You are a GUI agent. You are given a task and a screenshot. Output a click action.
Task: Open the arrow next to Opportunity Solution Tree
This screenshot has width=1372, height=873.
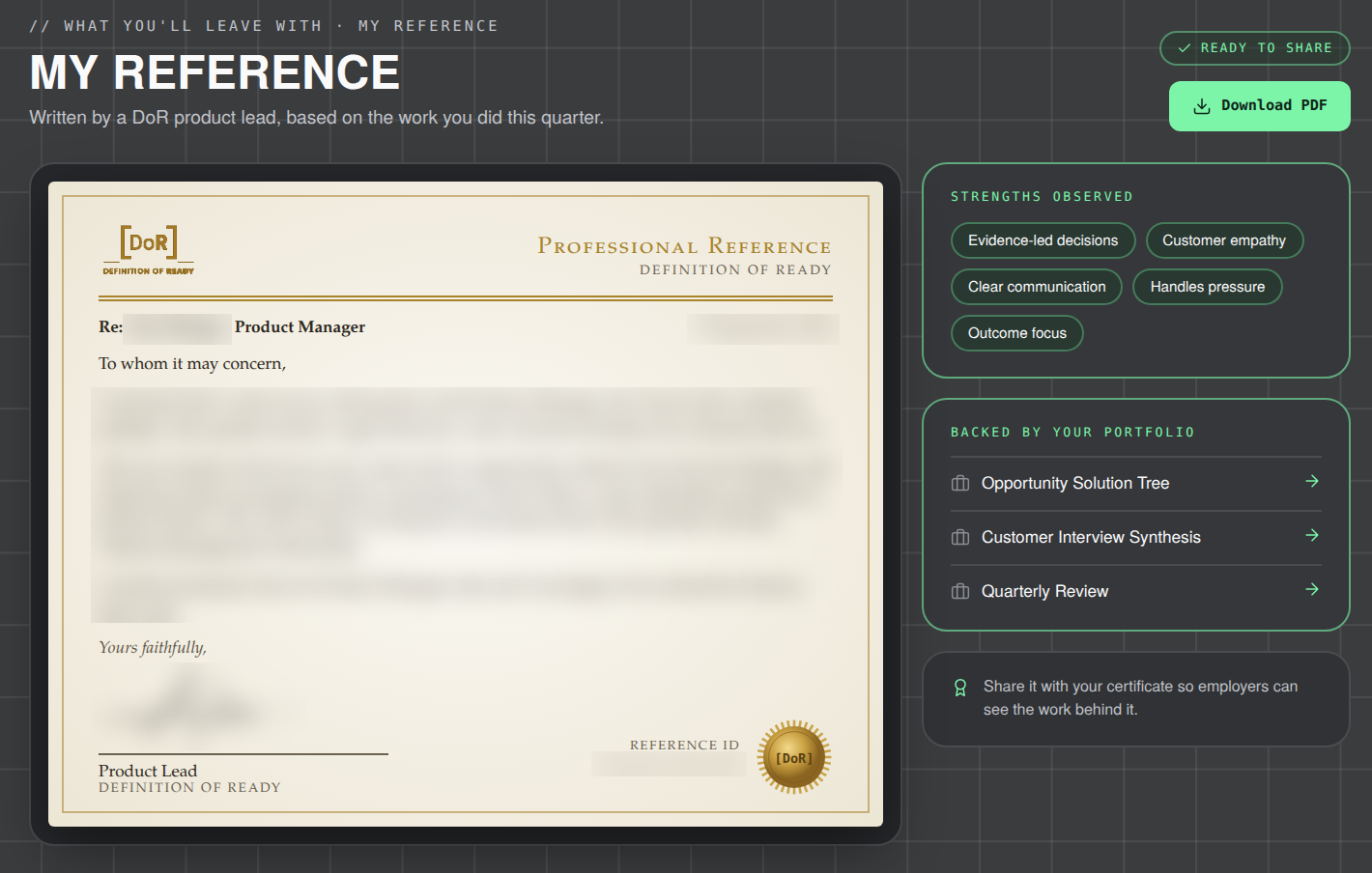(x=1312, y=481)
